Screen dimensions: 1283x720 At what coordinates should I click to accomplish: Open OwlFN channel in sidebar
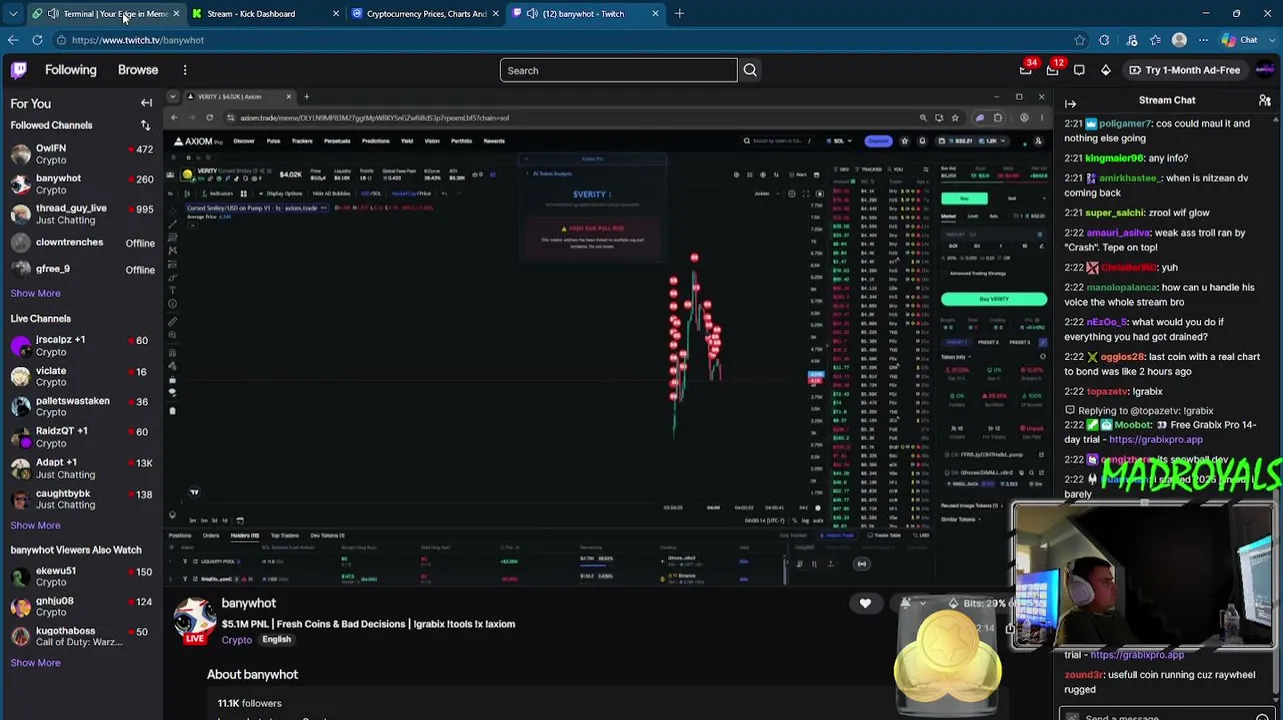pos(82,153)
